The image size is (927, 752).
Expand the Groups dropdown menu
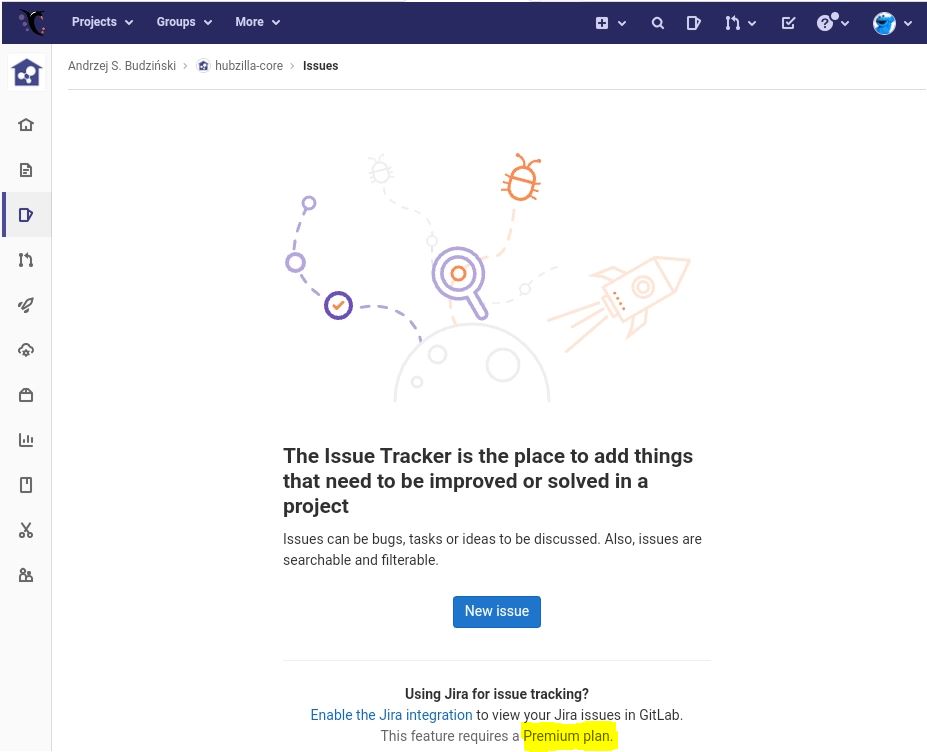[x=184, y=22]
